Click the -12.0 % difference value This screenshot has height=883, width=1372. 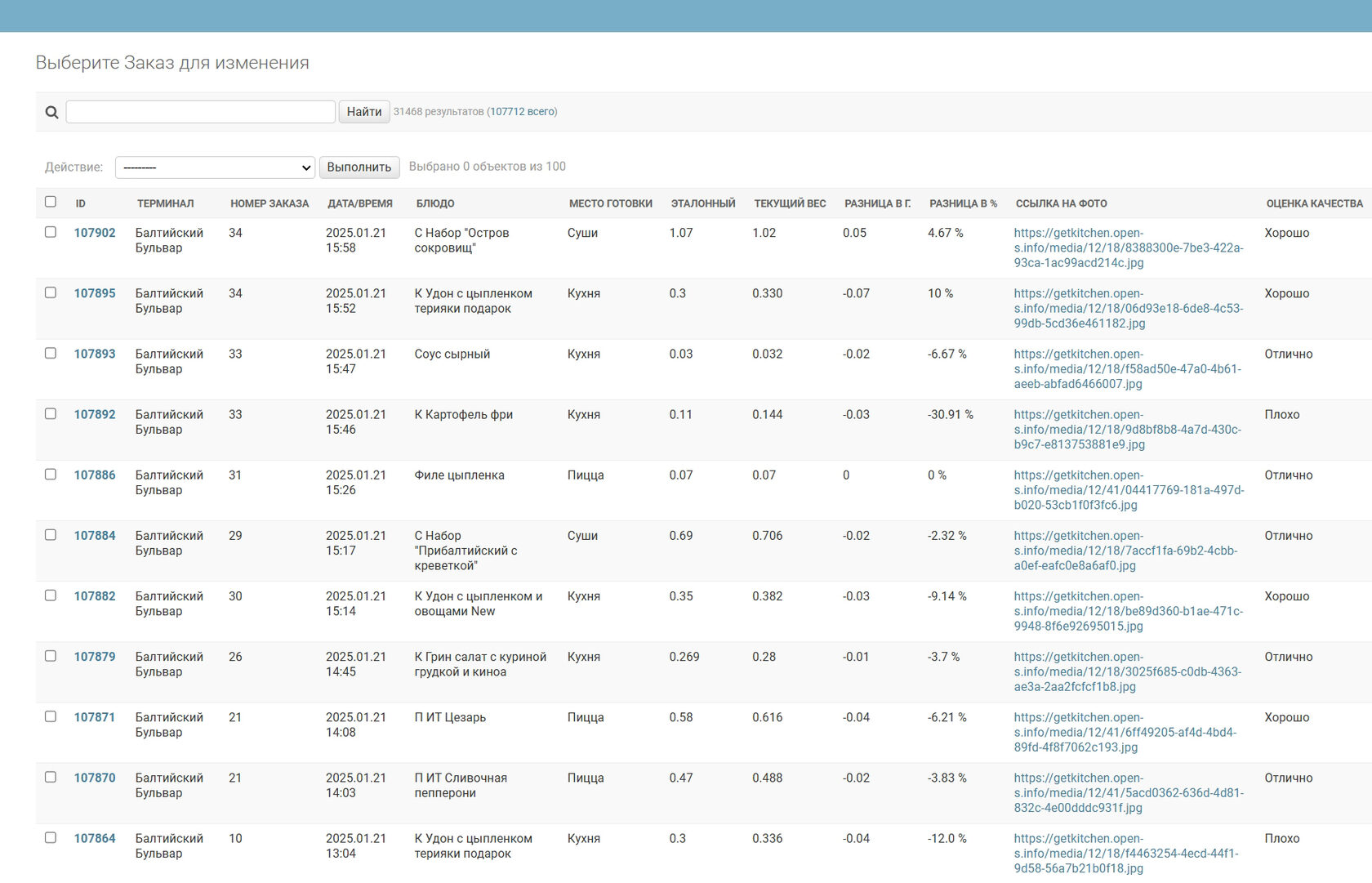947,837
